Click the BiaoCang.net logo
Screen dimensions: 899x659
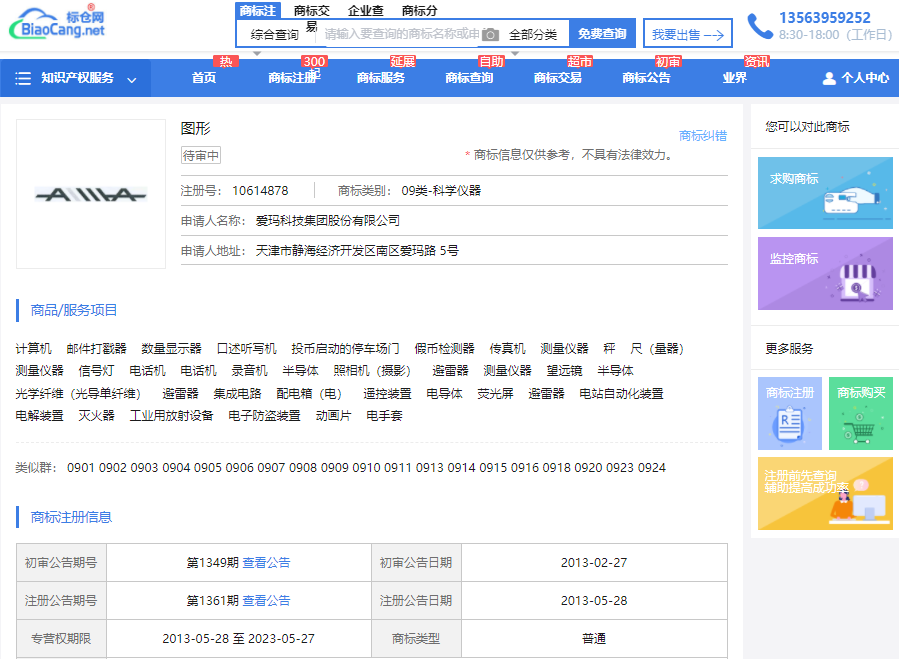pos(57,23)
